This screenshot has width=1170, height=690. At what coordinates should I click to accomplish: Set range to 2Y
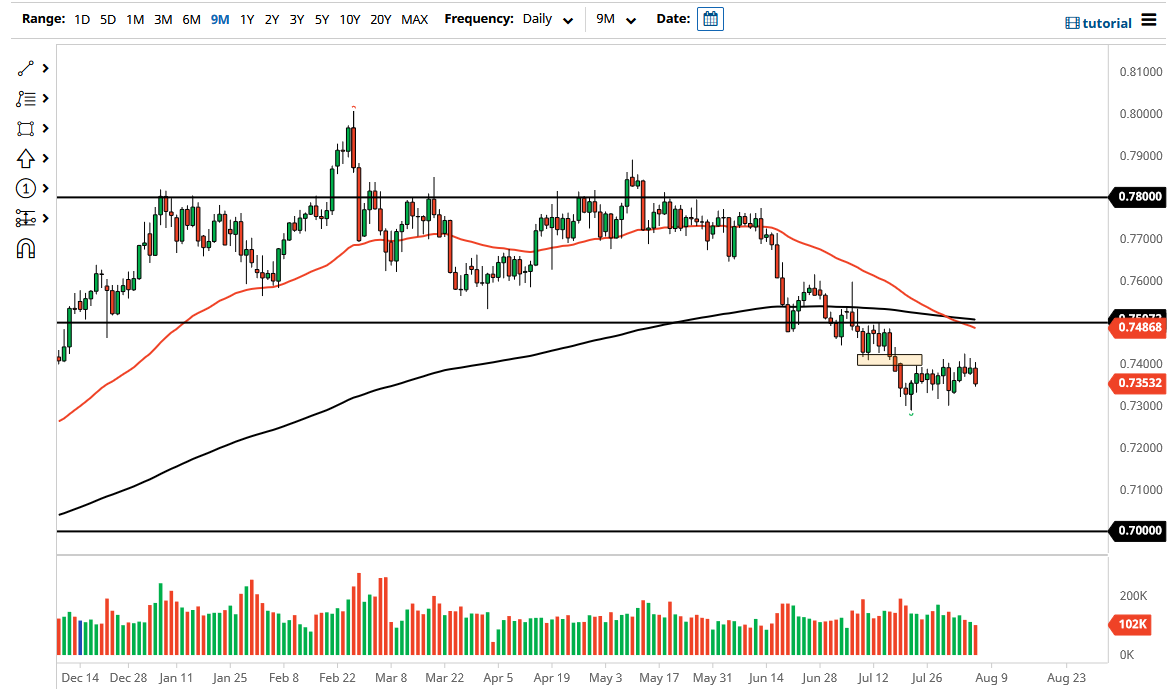point(272,19)
